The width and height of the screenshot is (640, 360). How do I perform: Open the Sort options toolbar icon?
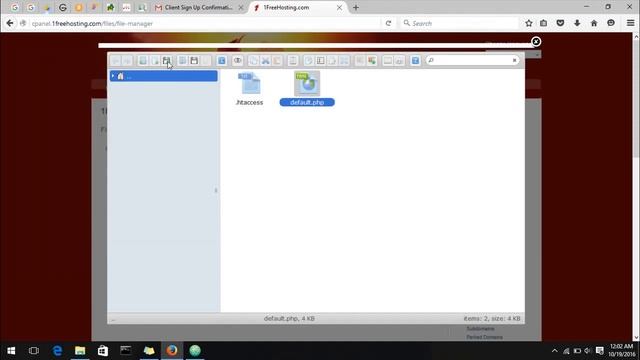point(399,61)
